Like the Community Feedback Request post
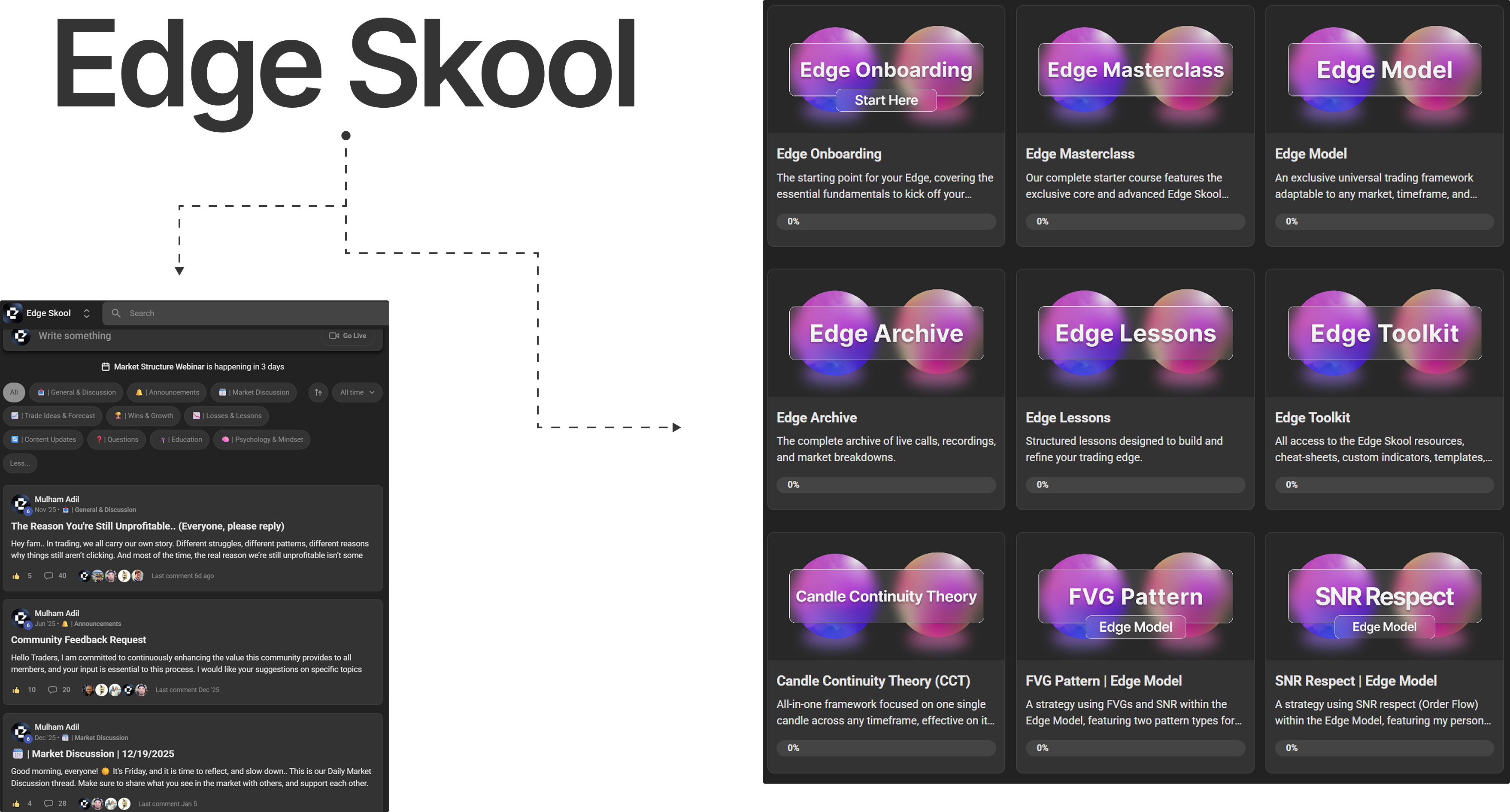Image resolution: width=1510 pixels, height=812 pixels. pyautogui.click(x=16, y=690)
